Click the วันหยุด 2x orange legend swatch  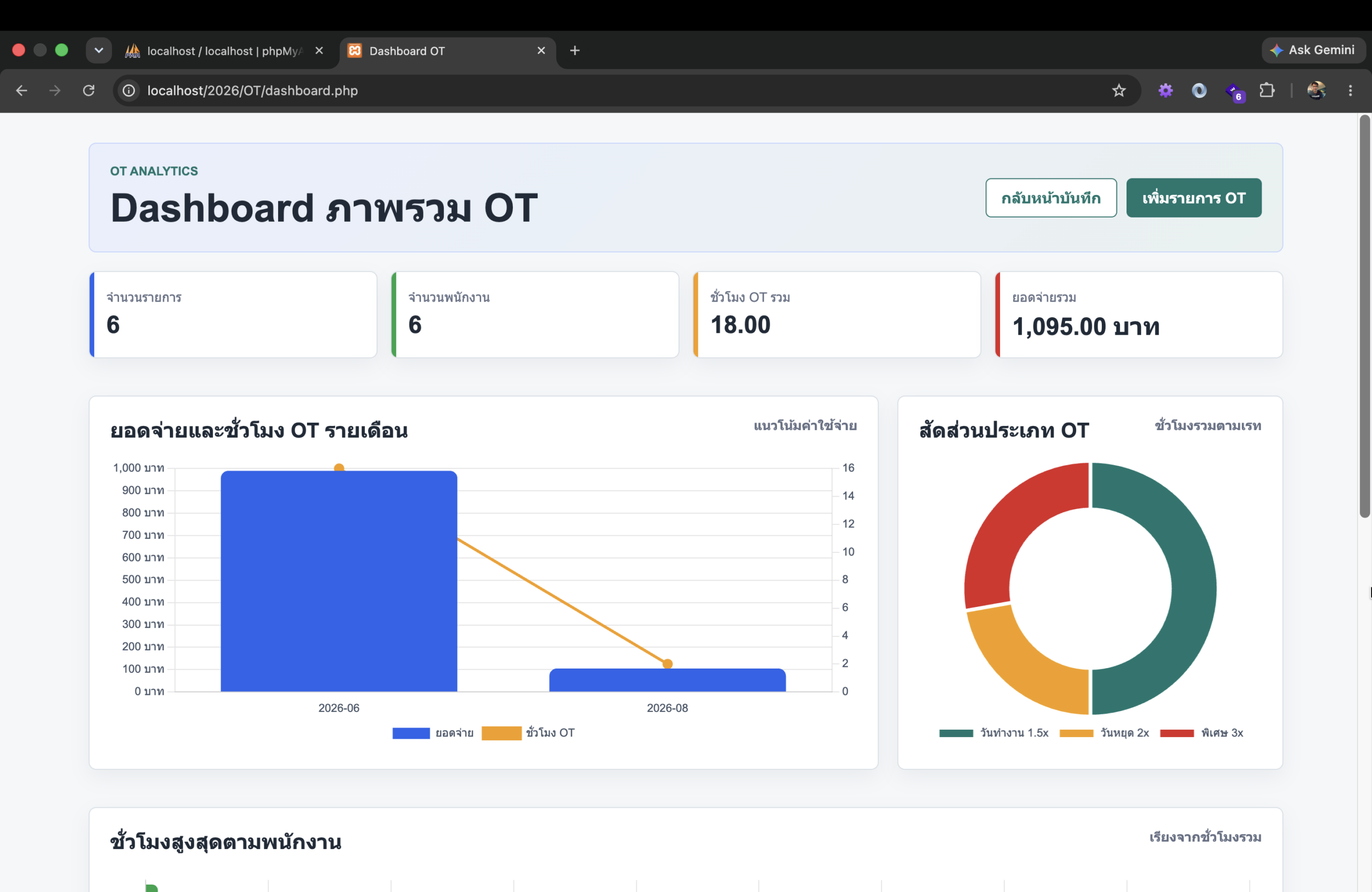[x=1076, y=733]
